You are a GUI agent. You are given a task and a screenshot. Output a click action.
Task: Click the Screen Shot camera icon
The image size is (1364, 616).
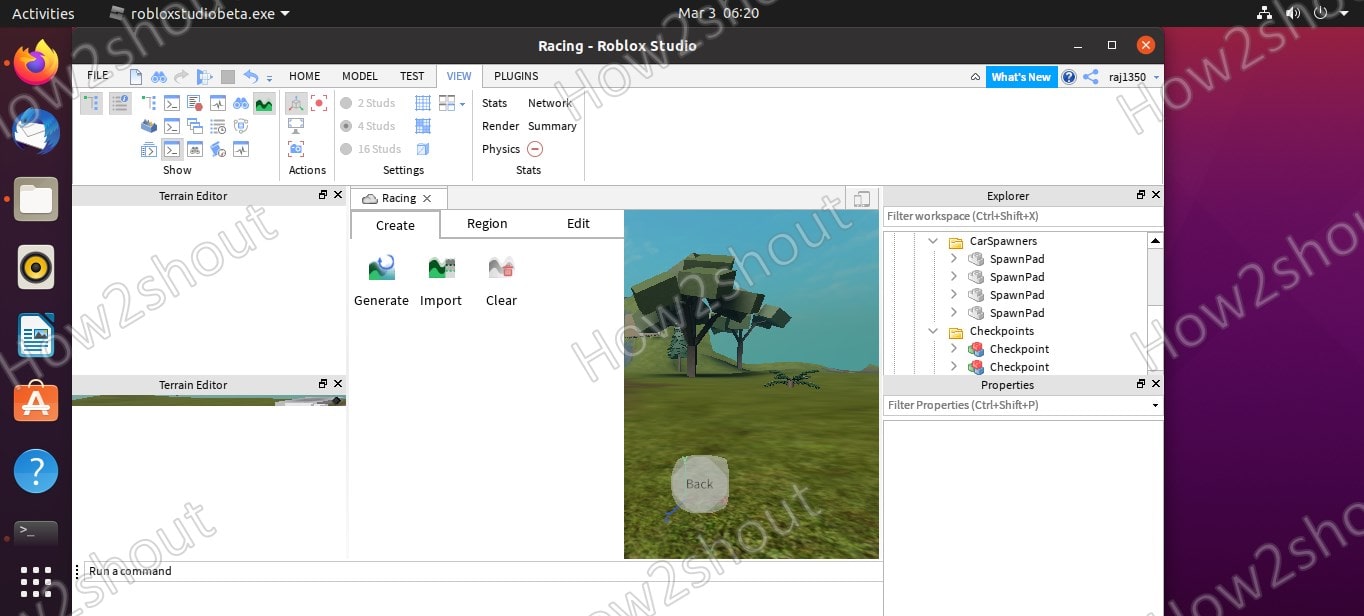(296, 149)
